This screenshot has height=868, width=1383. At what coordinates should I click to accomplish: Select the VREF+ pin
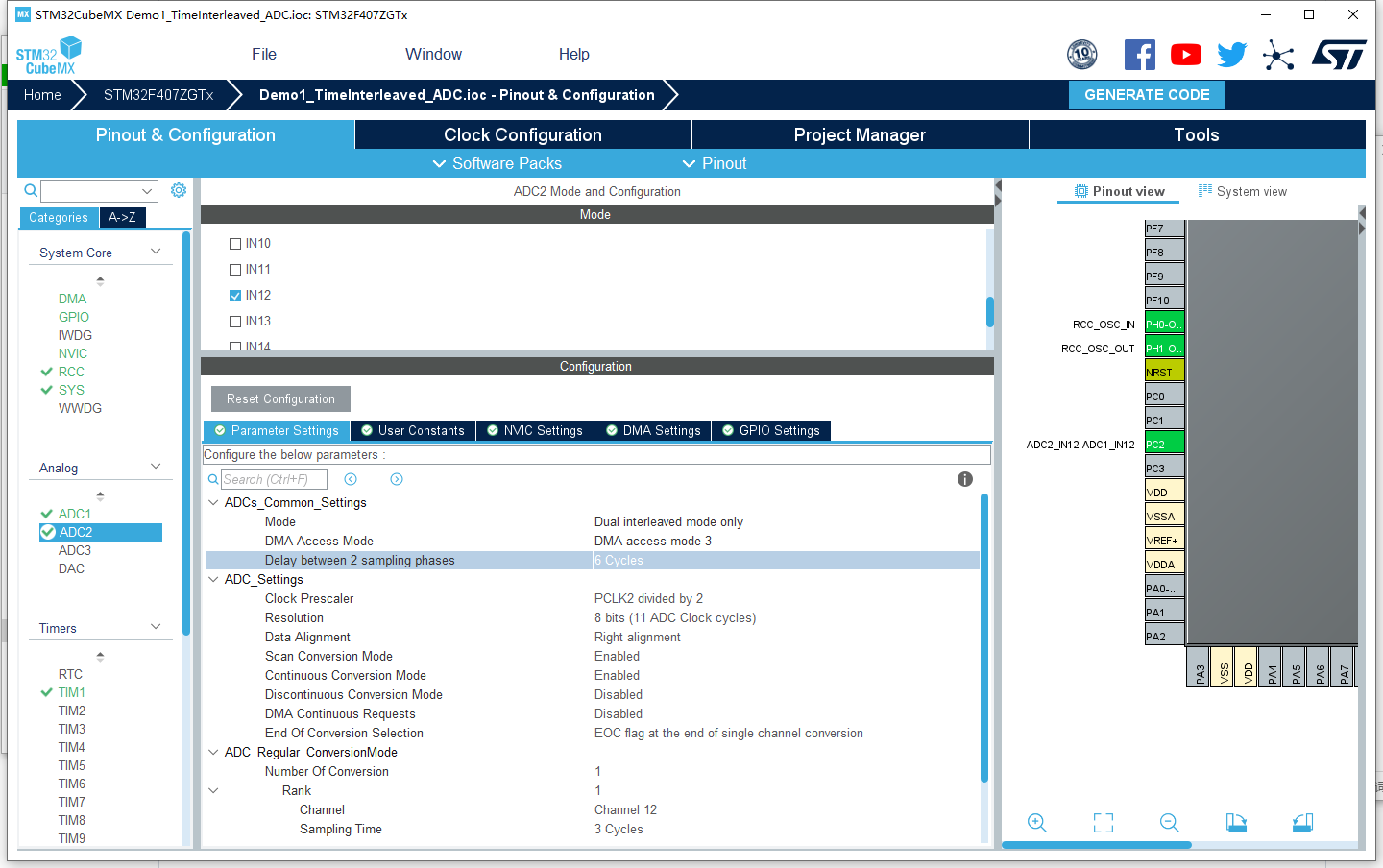tap(1164, 540)
